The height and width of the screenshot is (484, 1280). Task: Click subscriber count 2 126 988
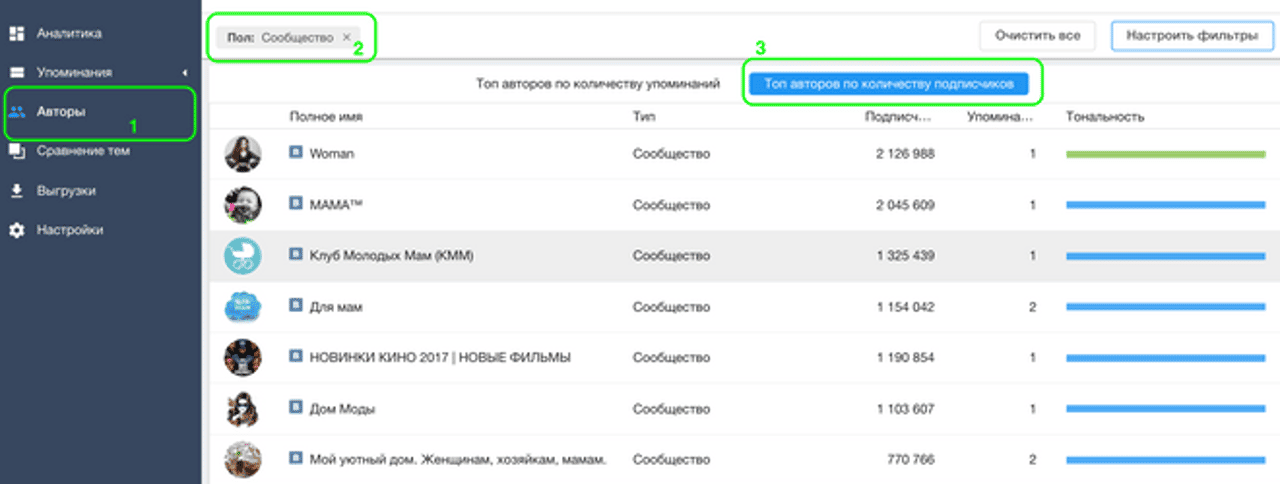click(903, 154)
